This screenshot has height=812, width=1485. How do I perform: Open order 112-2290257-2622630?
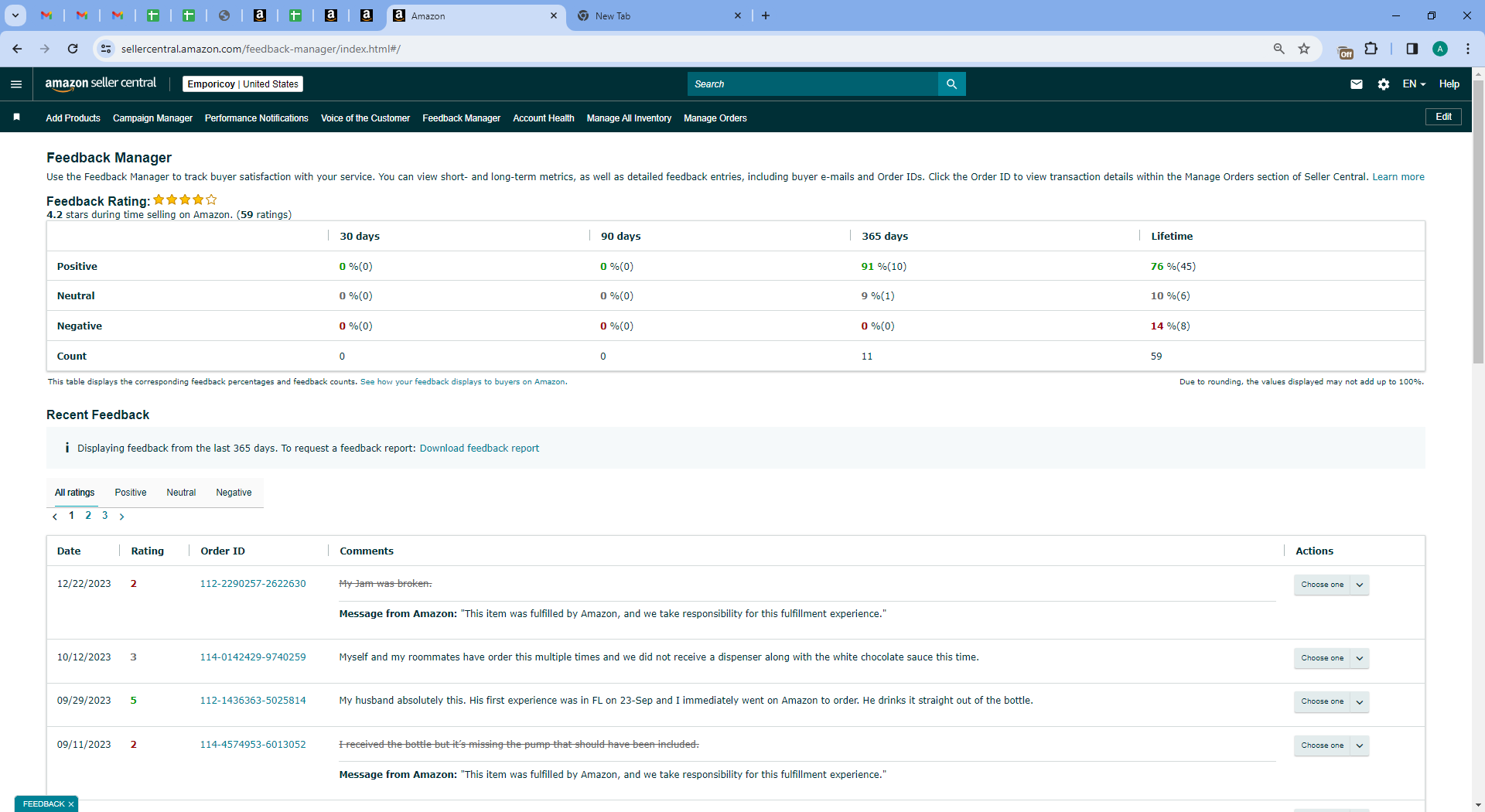point(253,584)
